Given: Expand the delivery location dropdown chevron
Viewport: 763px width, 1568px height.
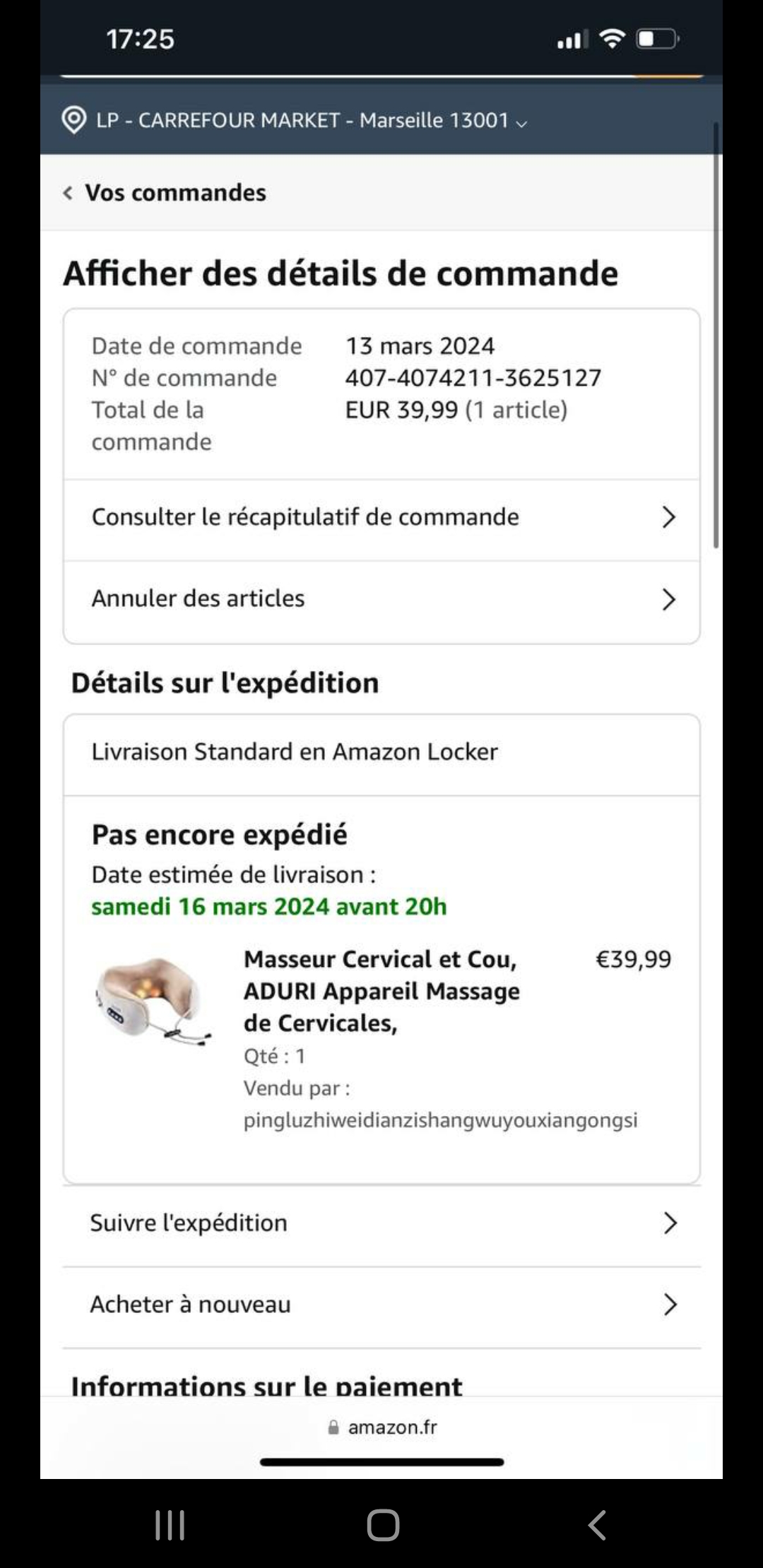Looking at the screenshot, I should pos(521,123).
